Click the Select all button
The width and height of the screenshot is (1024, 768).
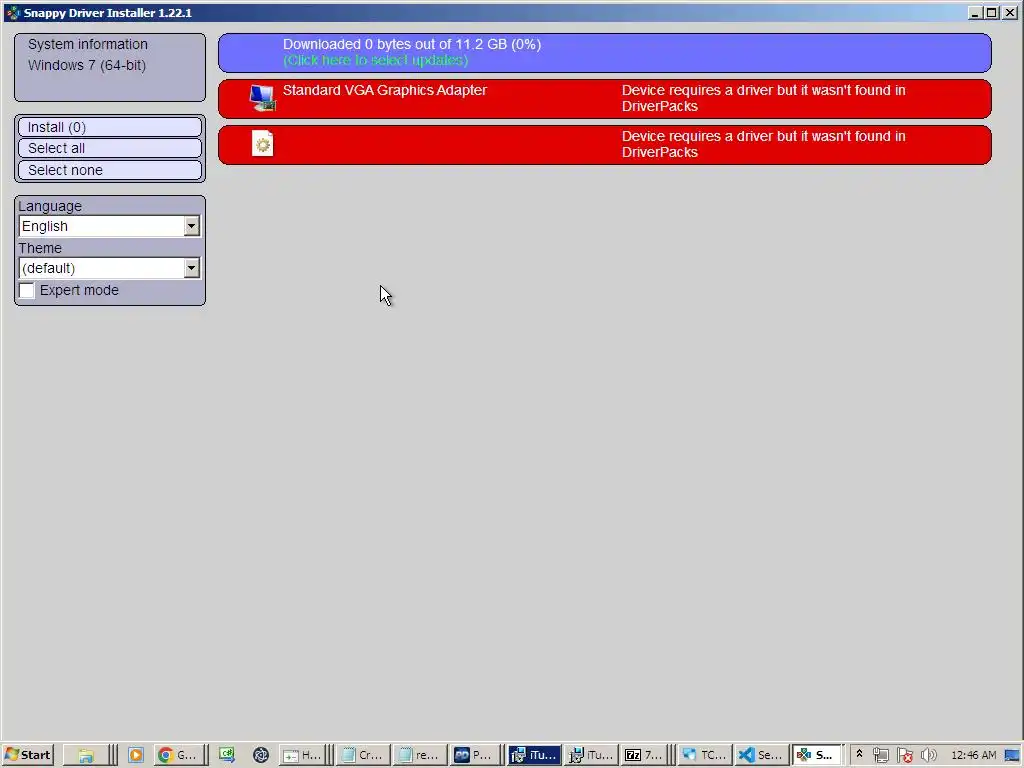(x=110, y=148)
